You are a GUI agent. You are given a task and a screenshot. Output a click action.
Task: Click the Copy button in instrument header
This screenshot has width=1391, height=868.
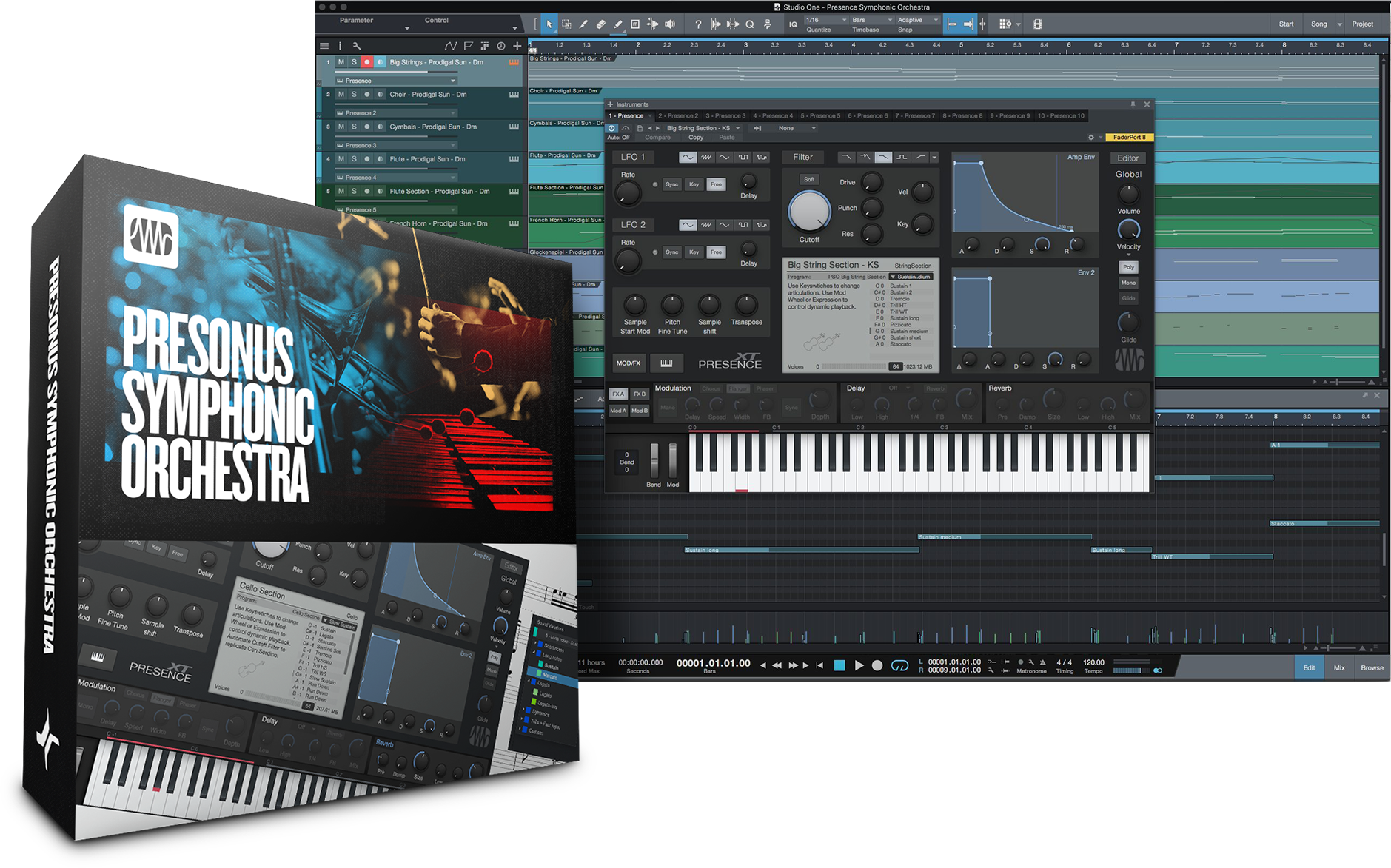tap(696, 138)
